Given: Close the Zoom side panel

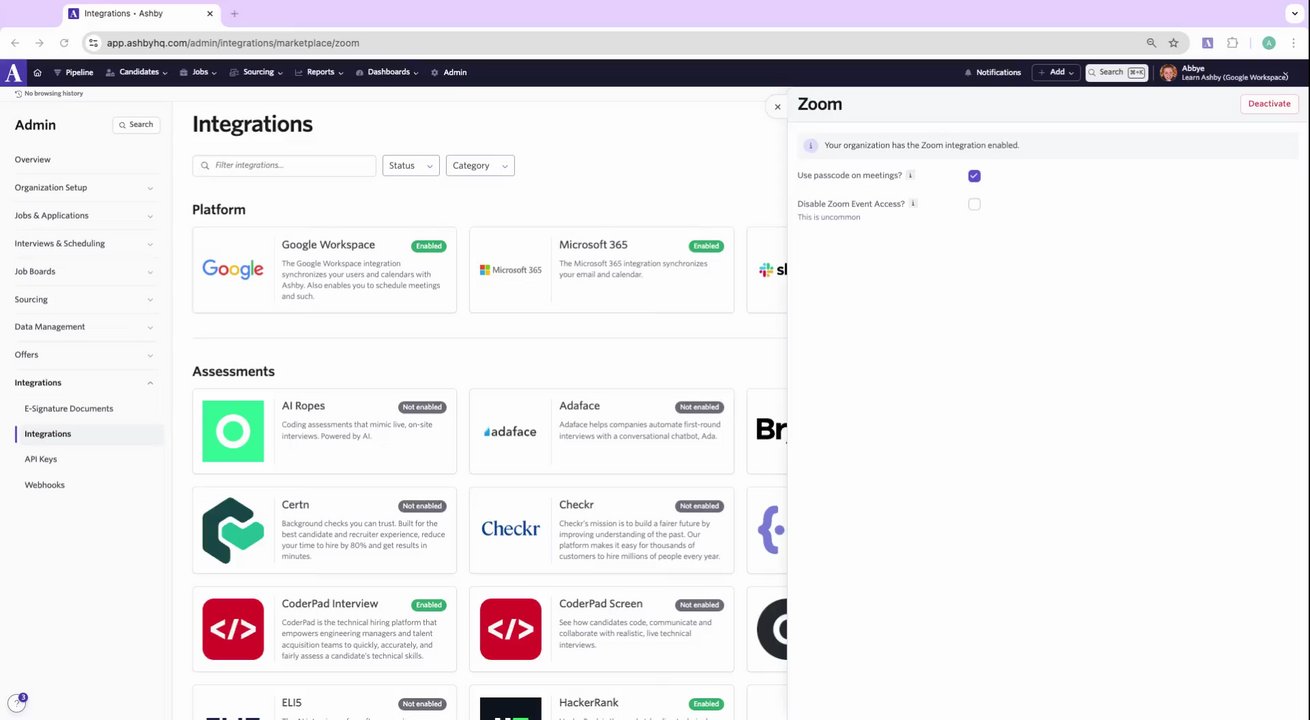Looking at the screenshot, I should (777, 106).
